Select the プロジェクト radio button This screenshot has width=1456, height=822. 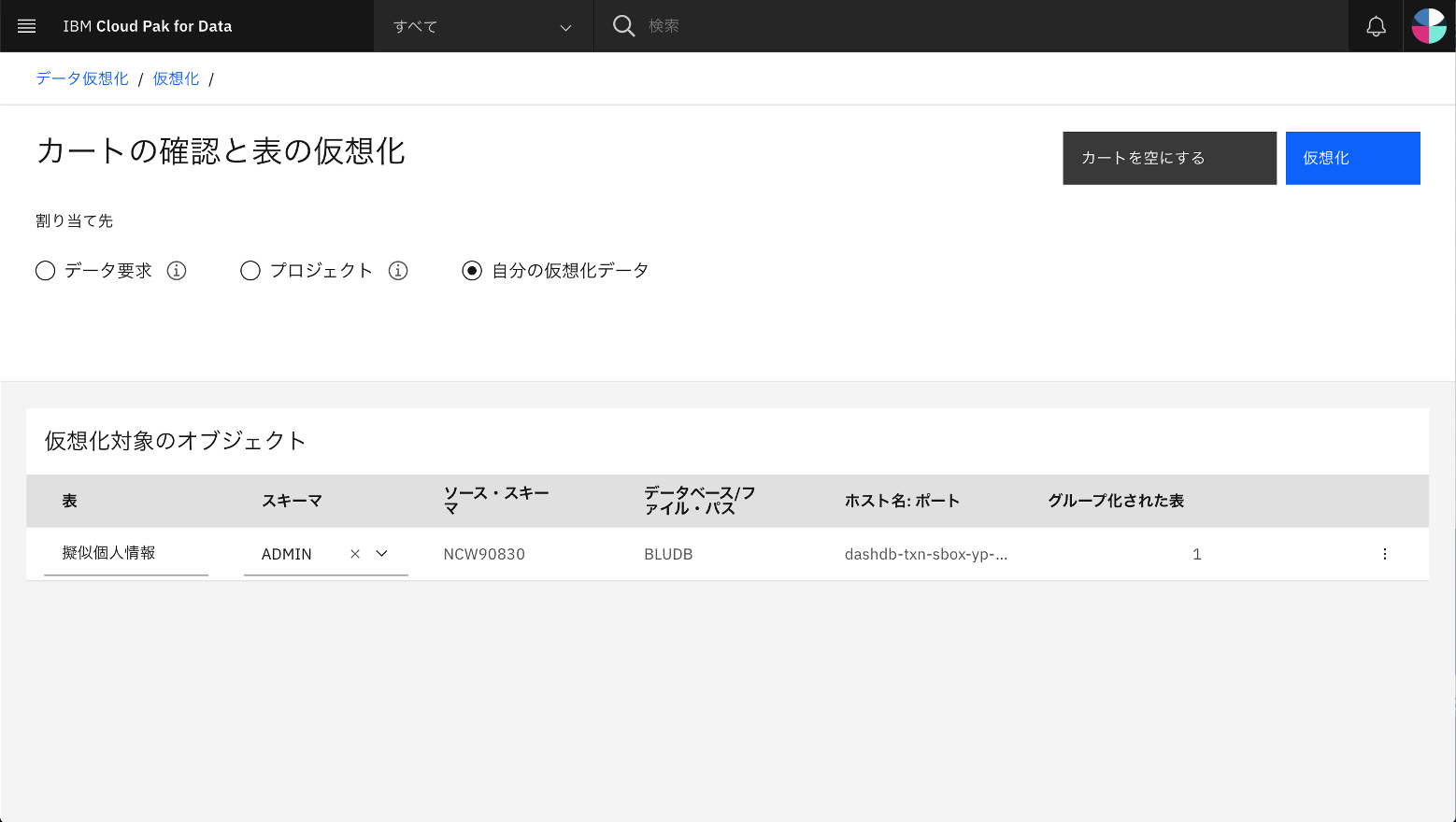pyautogui.click(x=250, y=270)
